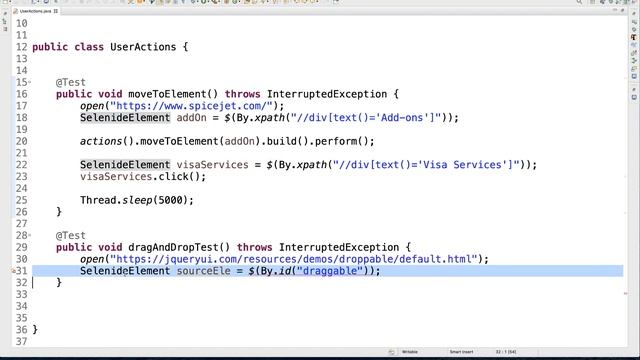Open the blue monitor-shaped view in upper right sidebar group

coord(634,76)
